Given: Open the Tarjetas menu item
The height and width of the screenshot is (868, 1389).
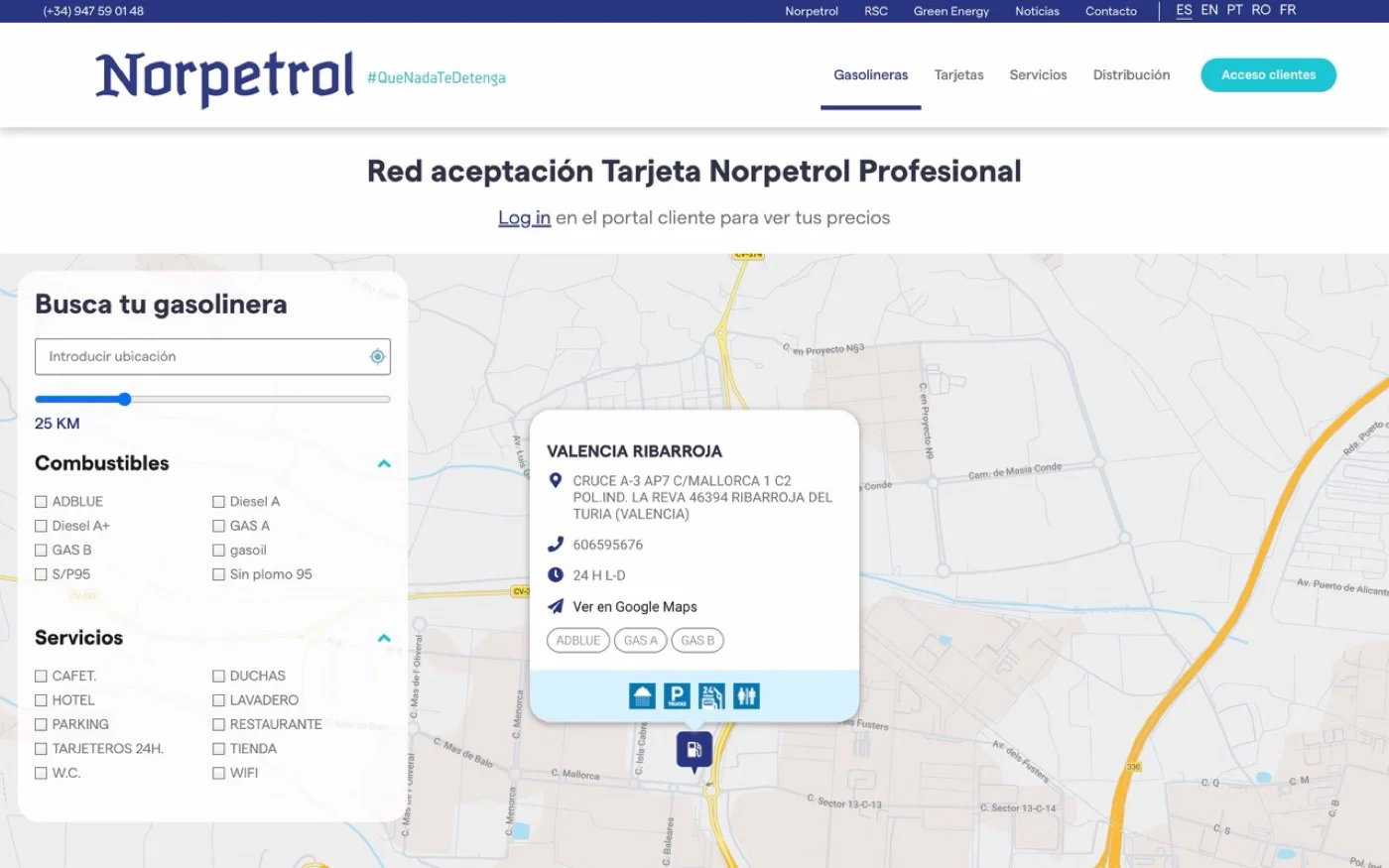Looking at the screenshot, I should click(958, 75).
